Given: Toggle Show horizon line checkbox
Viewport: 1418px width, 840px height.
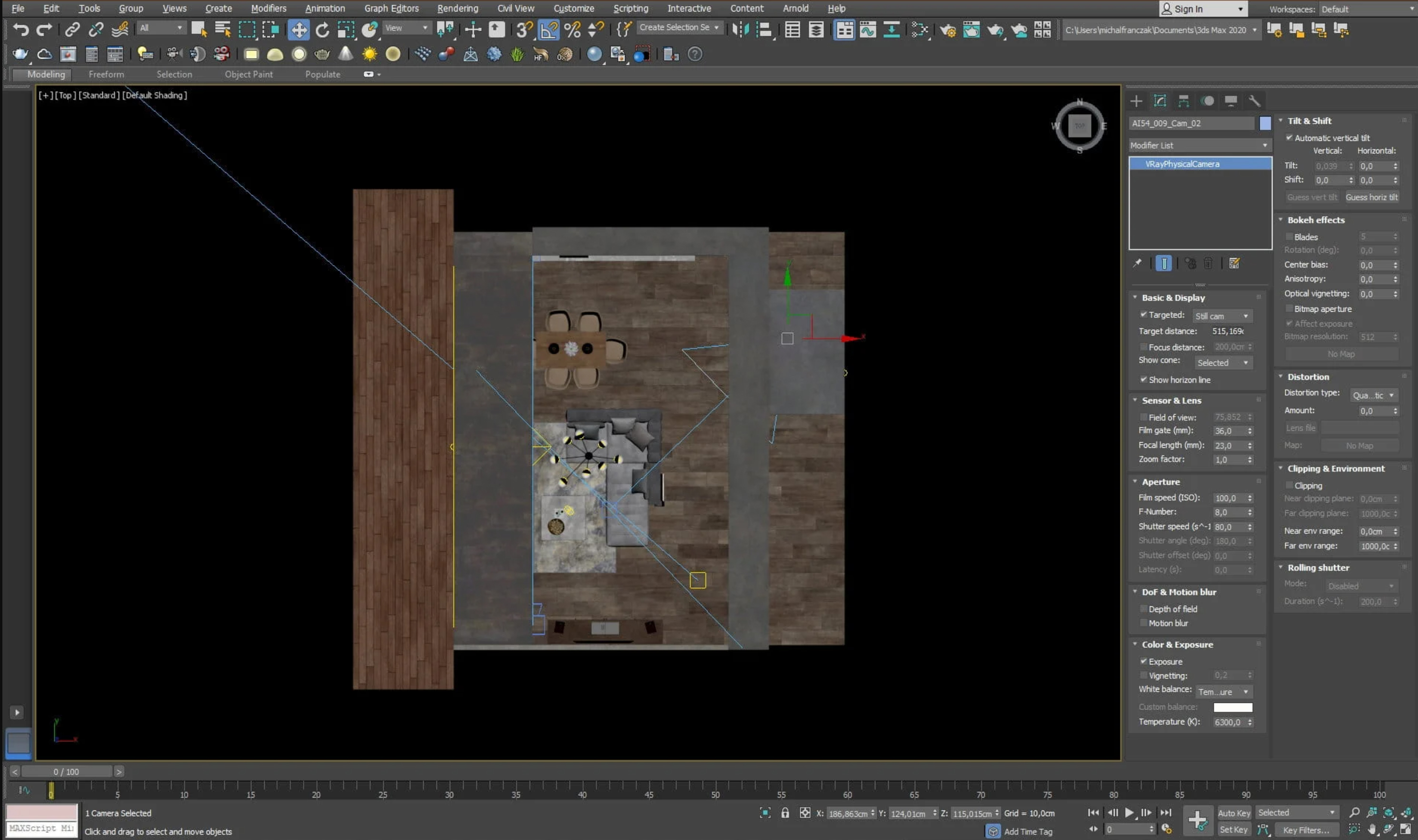Looking at the screenshot, I should click(1143, 380).
